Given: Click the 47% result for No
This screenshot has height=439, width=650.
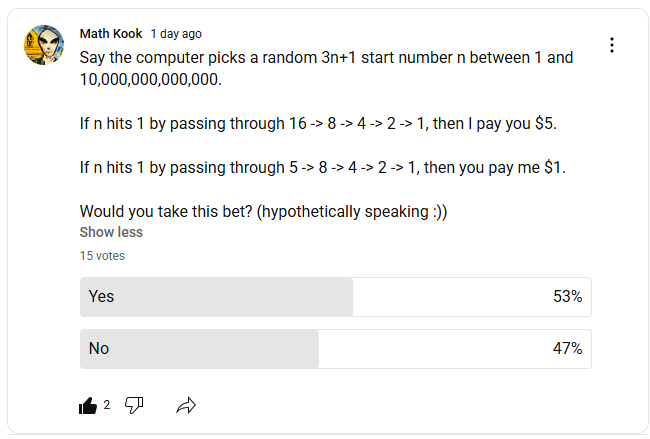Looking at the screenshot, I should click(566, 348).
